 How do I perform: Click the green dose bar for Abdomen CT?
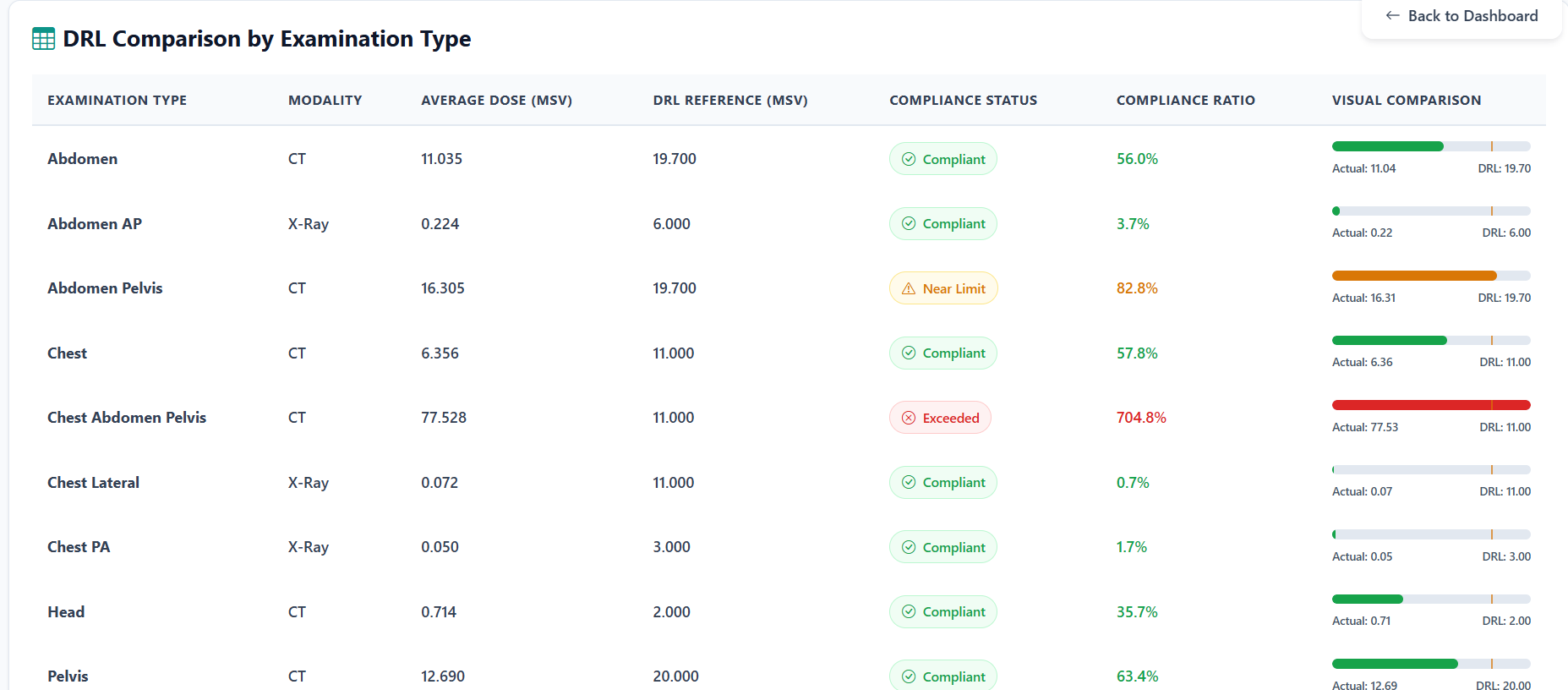1388,146
